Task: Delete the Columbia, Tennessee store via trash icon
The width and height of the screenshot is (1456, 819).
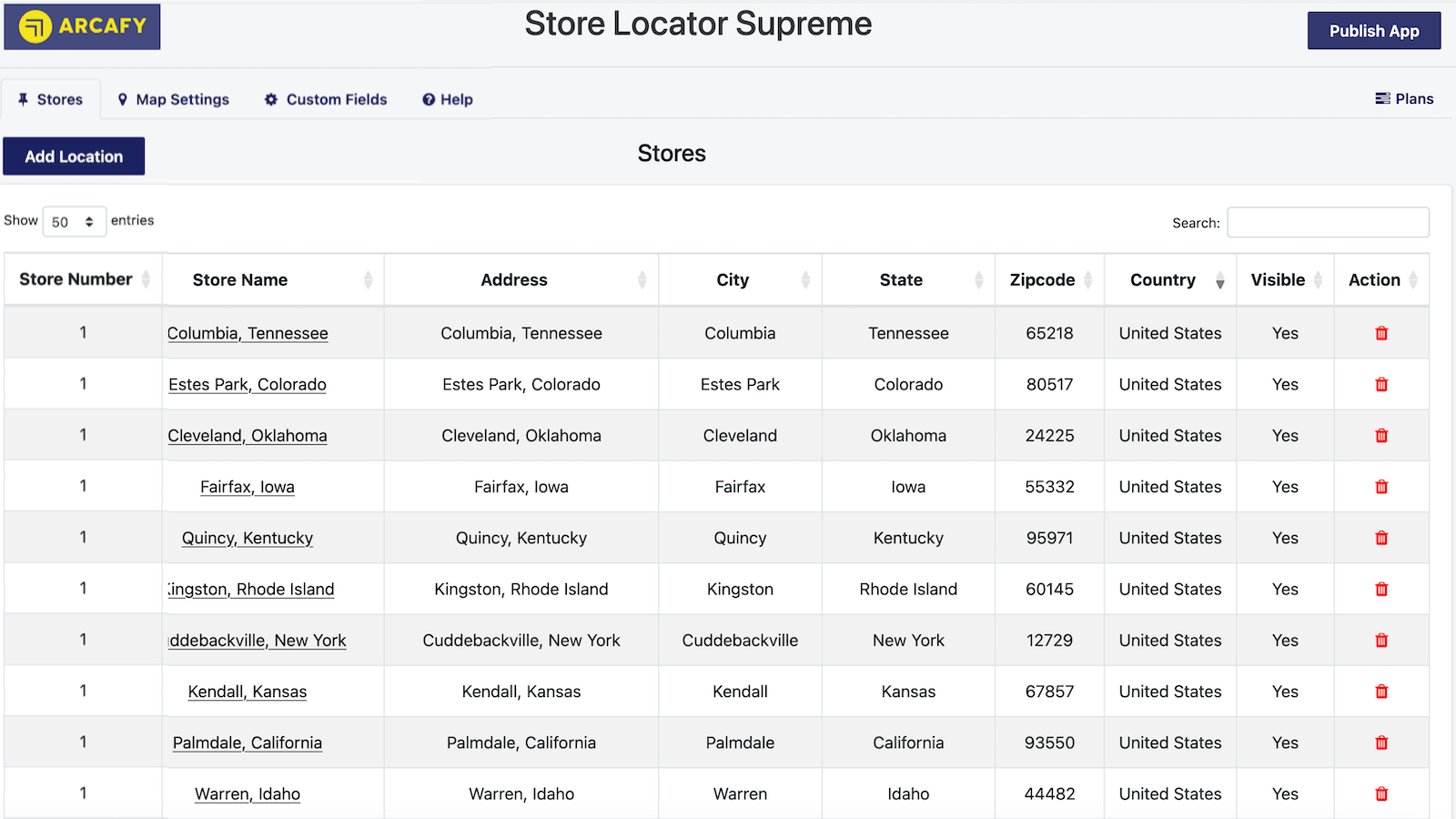Action: tap(1381, 333)
